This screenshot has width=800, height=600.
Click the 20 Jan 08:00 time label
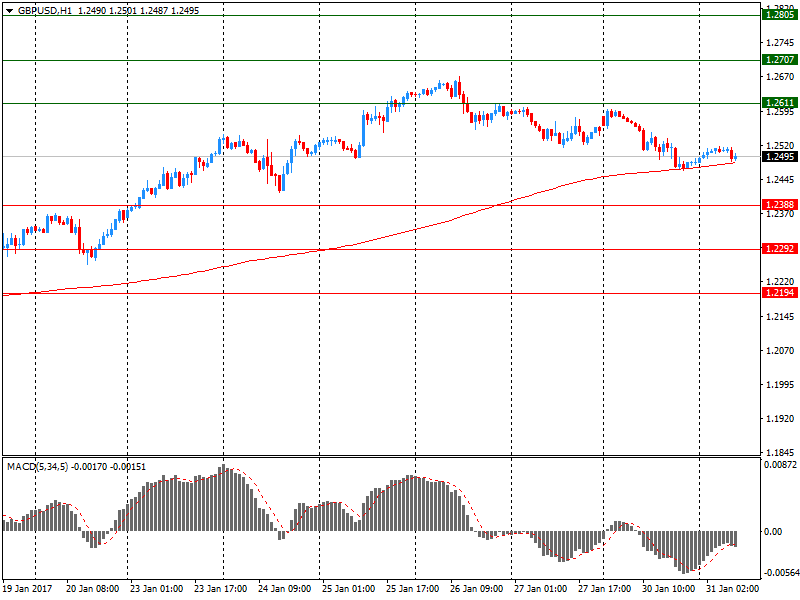point(92,588)
